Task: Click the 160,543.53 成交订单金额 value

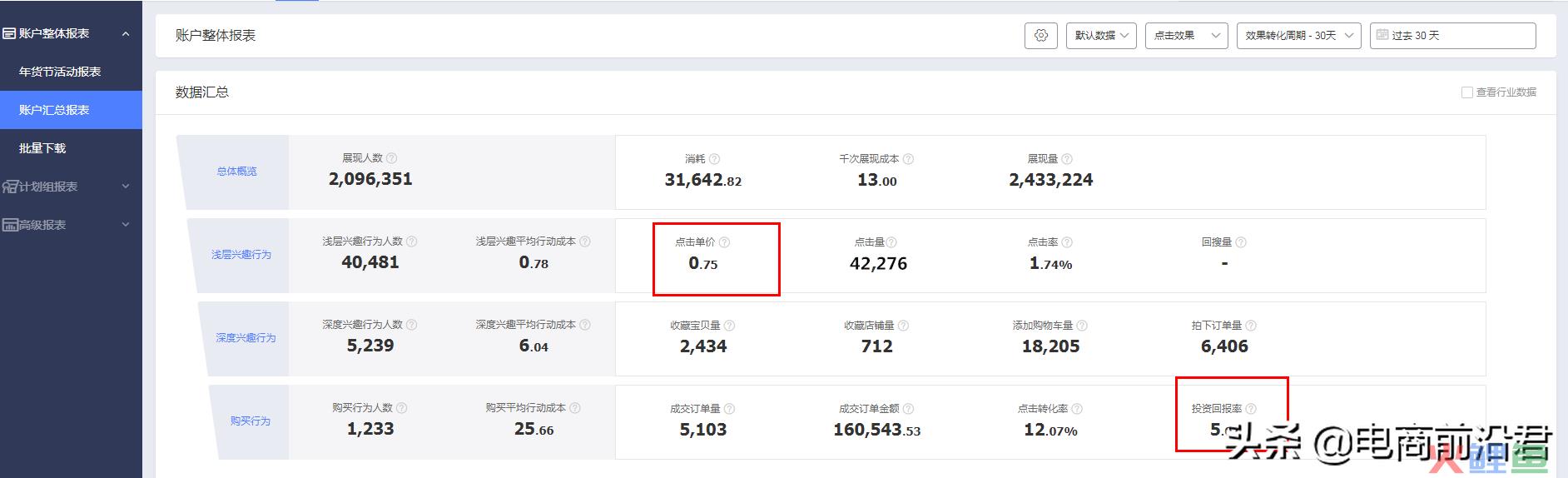Action: click(877, 430)
